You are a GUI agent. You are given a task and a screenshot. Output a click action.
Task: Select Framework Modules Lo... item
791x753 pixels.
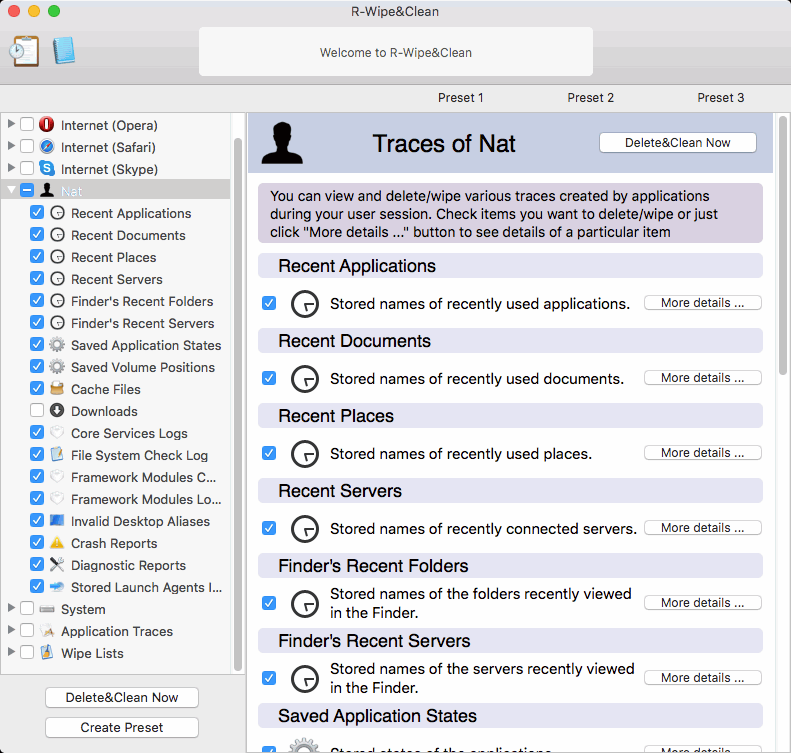pos(146,499)
